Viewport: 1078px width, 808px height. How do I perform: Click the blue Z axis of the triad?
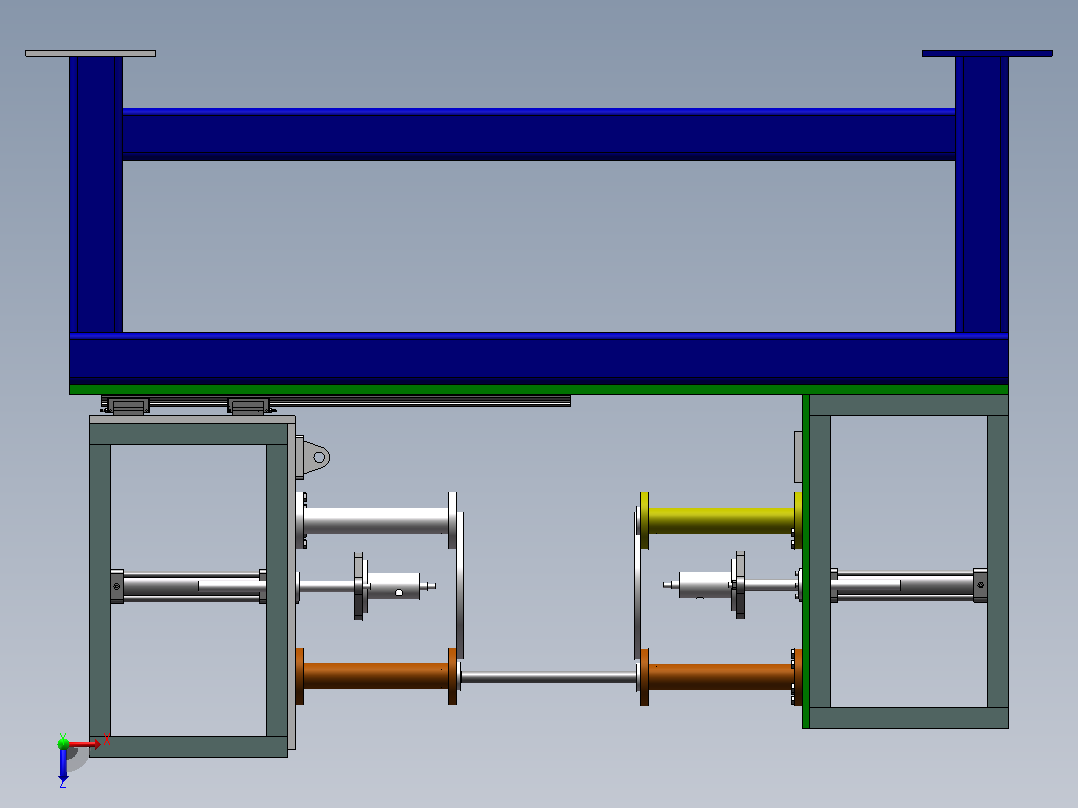[63, 764]
